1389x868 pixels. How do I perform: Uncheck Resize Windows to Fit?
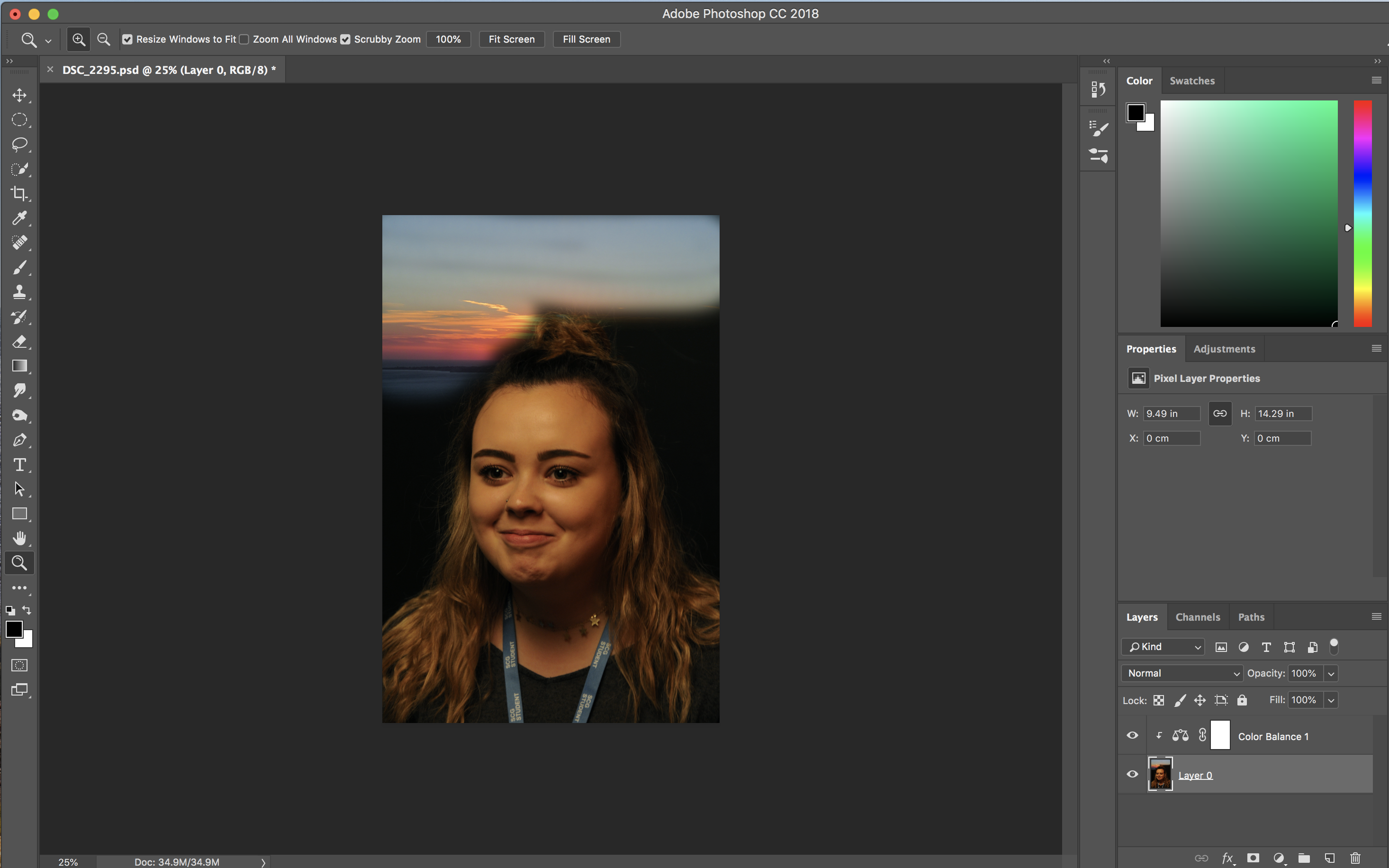pos(127,40)
